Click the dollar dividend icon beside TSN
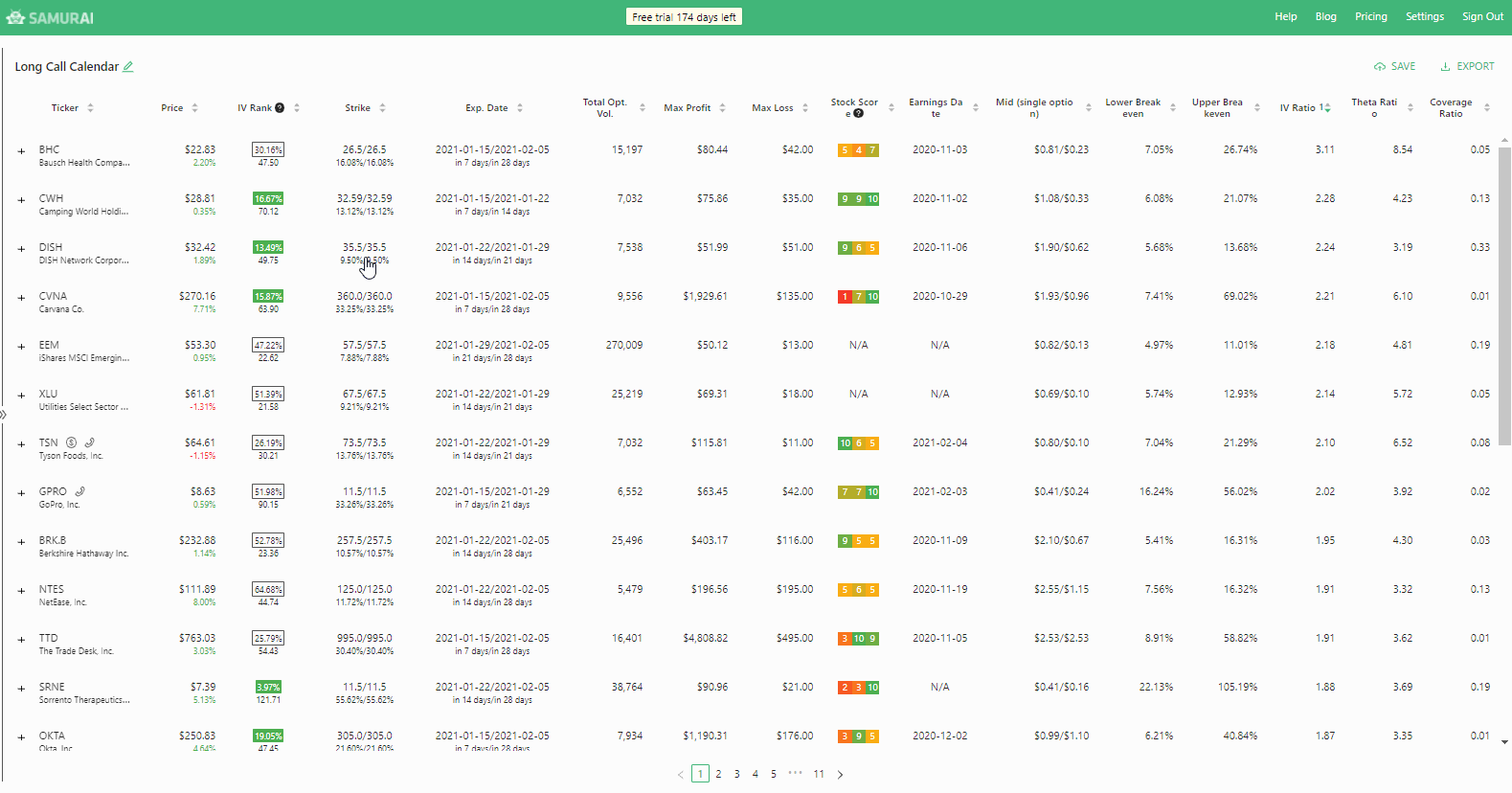The width and height of the screenshot is (1512, 793). [x=71, y=442]
